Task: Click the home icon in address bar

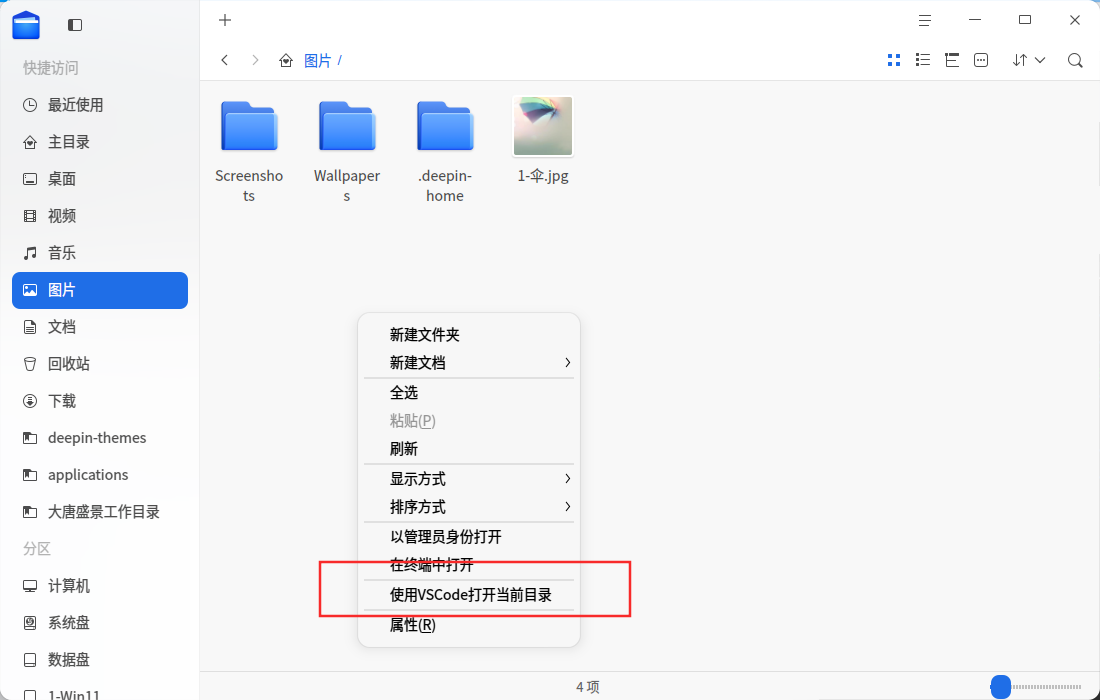Action: point(286,60)
